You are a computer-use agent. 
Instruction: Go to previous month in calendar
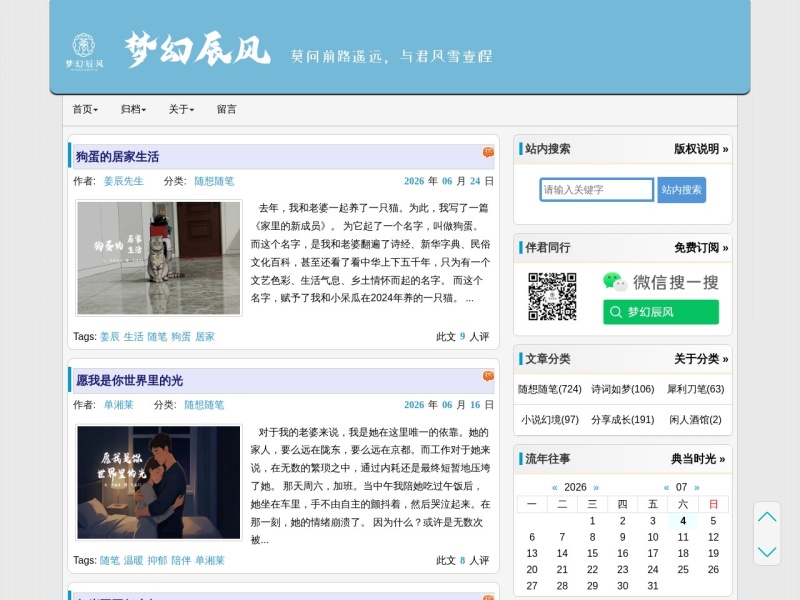[x=666, y=487]
